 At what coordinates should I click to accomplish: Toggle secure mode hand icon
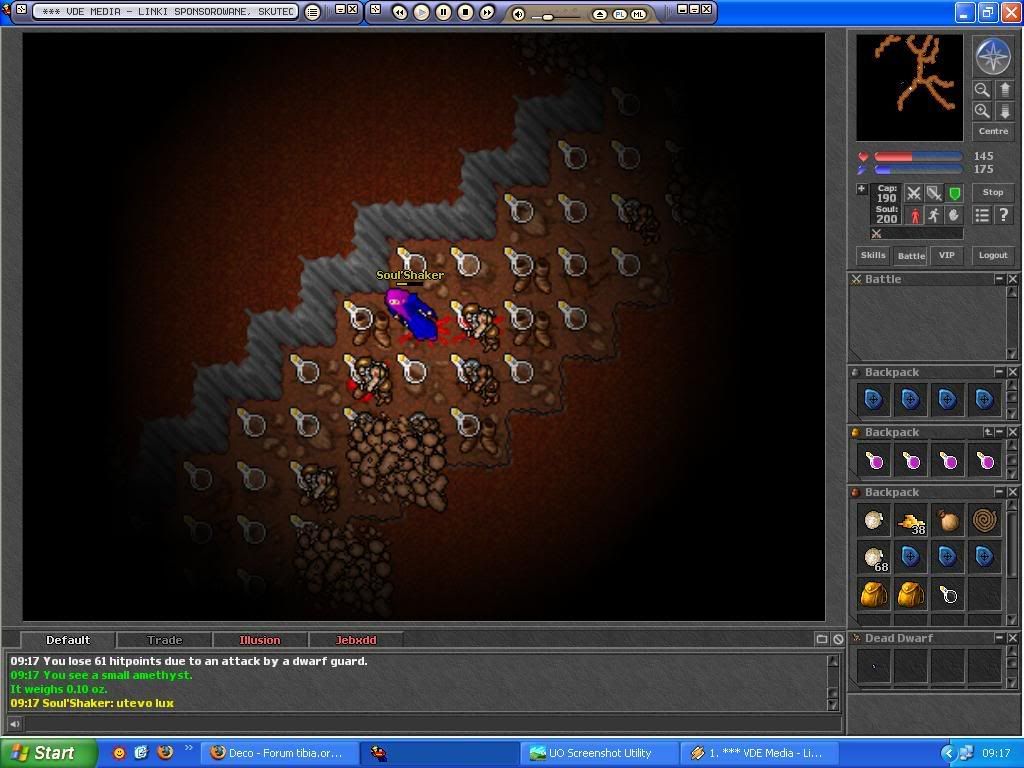(x=954, y=215)
